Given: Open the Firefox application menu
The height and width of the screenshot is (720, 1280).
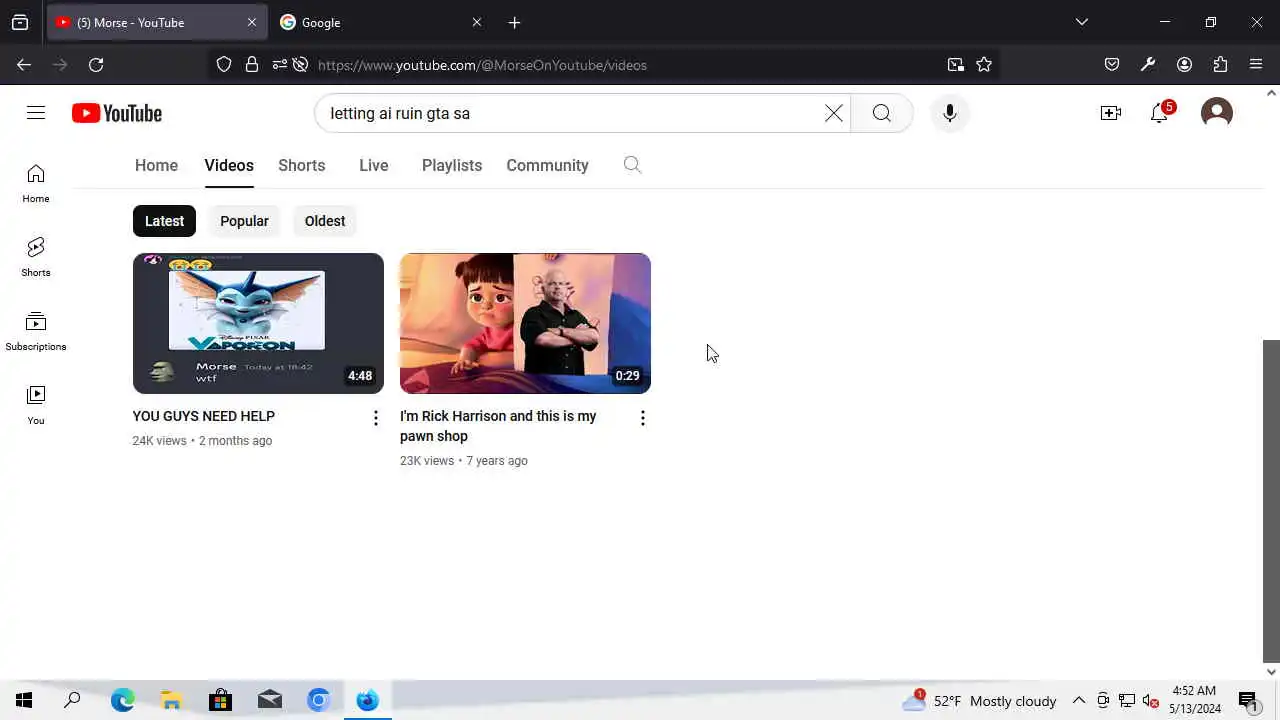Looking at the screenshot, I should 1256,65.
